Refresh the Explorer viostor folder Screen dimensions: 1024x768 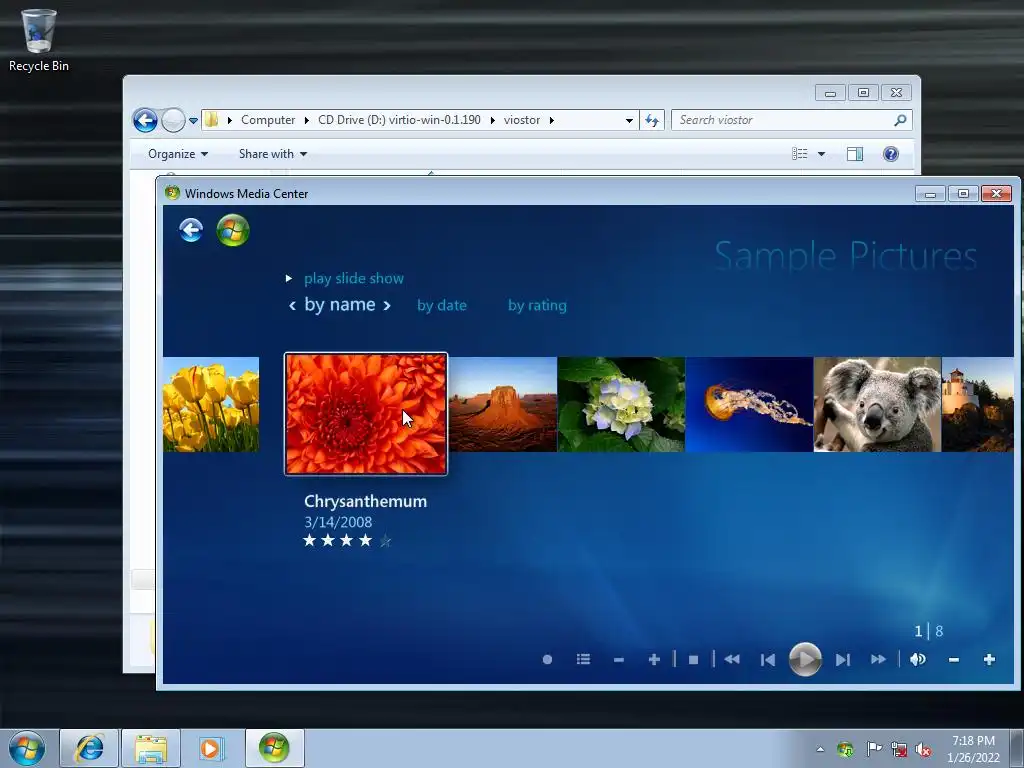click(652, 120)
